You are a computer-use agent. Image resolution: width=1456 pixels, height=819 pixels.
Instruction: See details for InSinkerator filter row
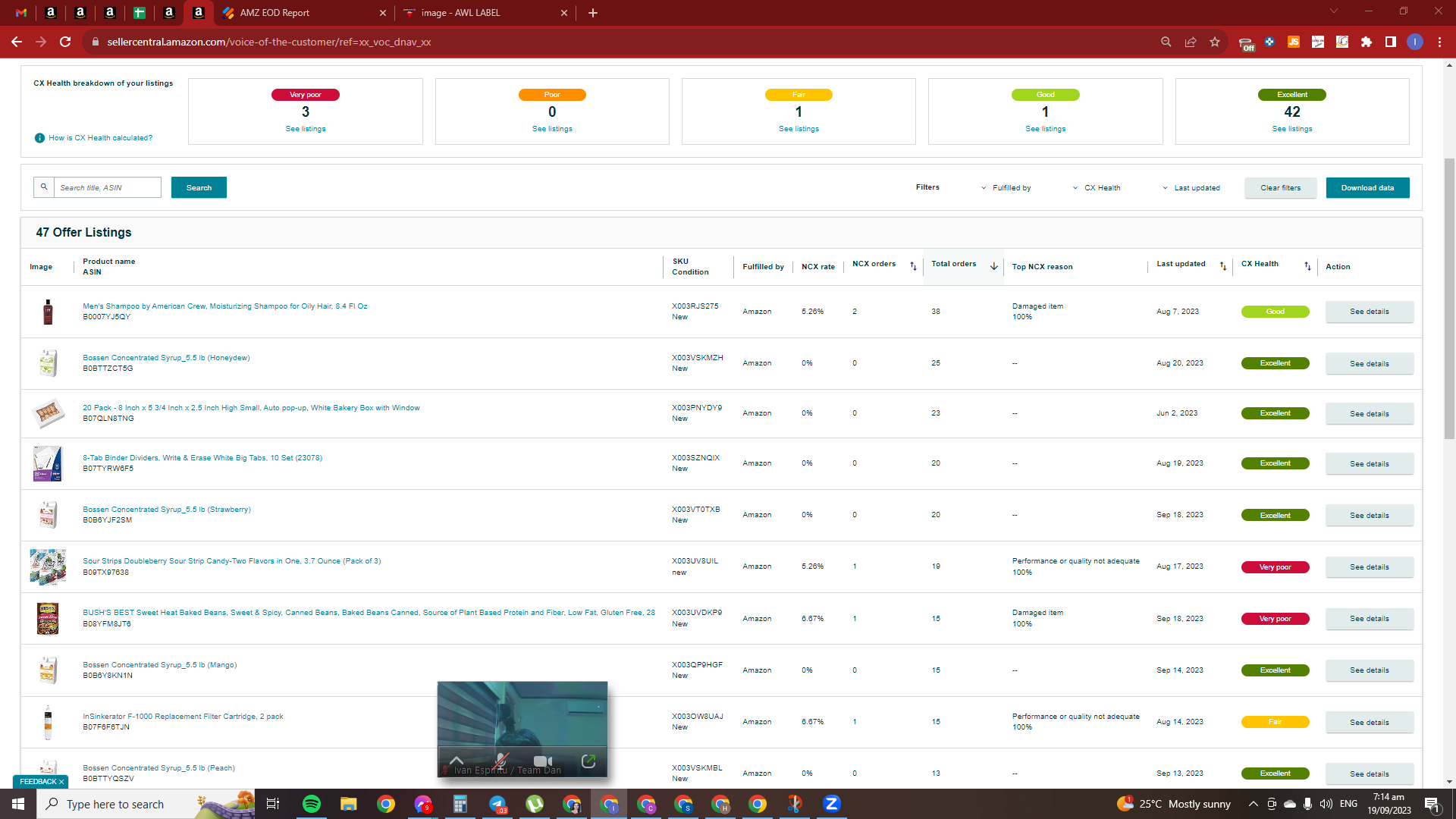click(x=1369, y=723)
